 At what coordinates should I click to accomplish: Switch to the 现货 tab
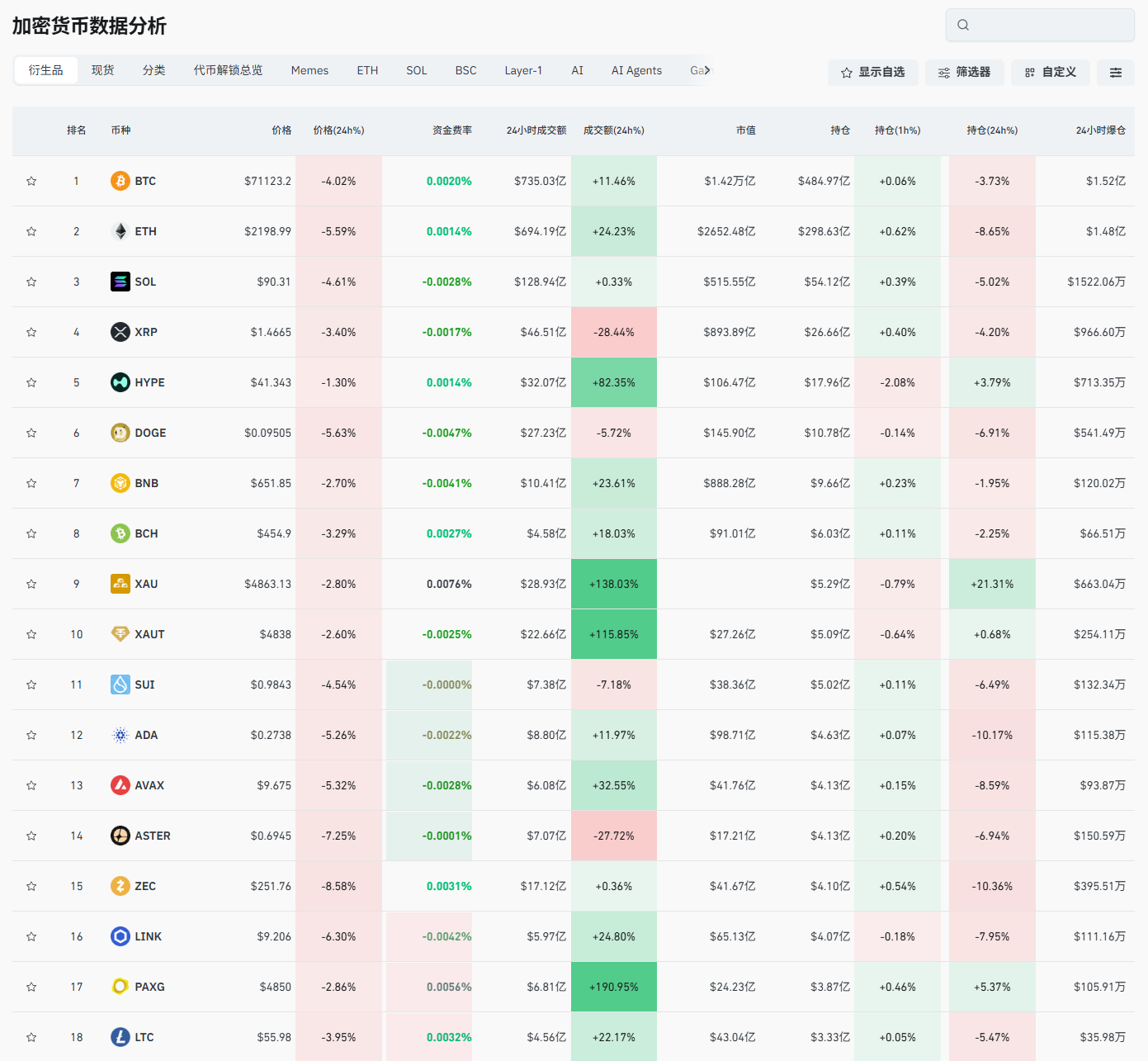[102, 70]
